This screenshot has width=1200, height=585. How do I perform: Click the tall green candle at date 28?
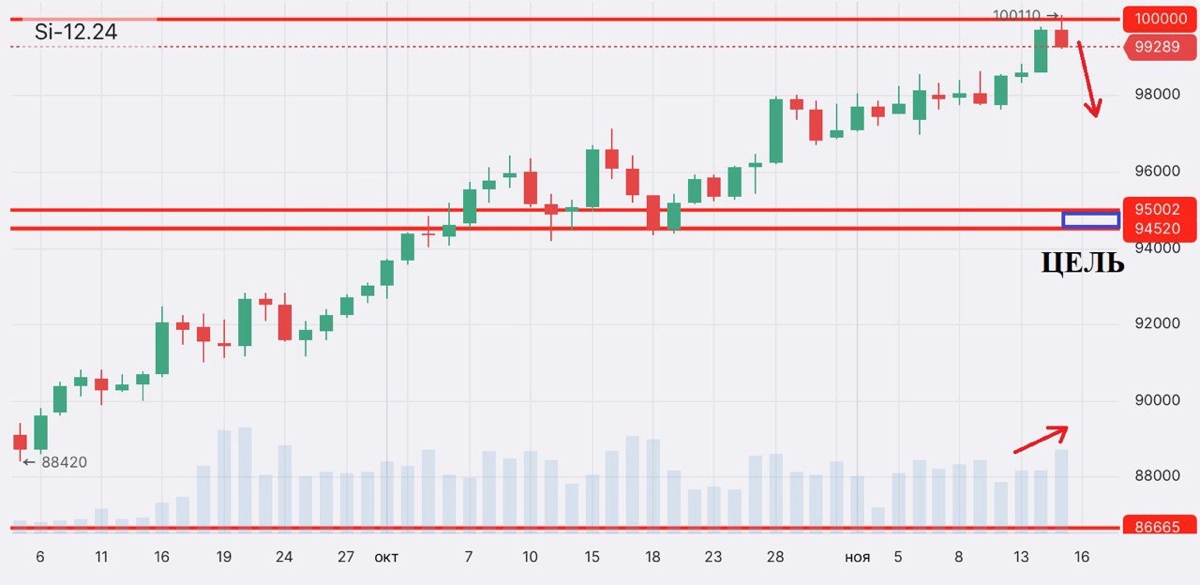tap(776, 130)
